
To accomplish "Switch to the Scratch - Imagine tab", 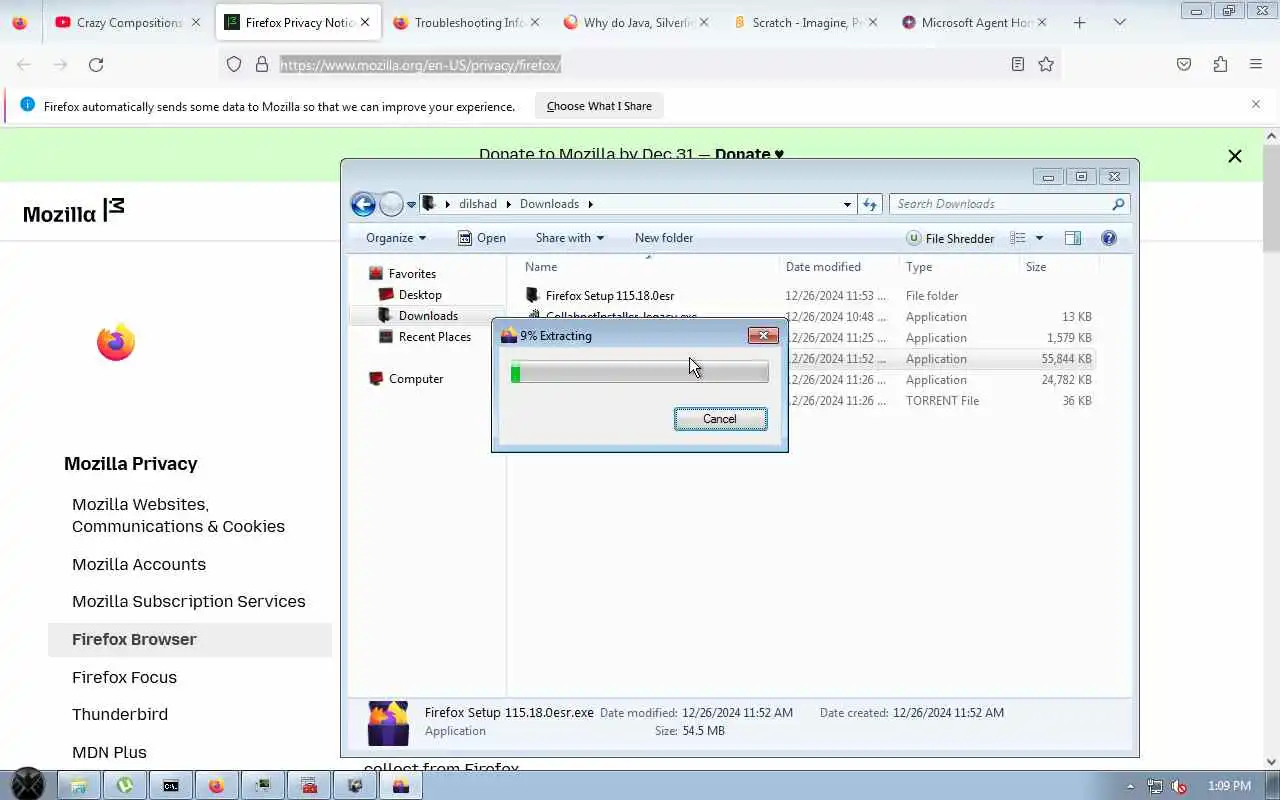I will tap(806, 22).
